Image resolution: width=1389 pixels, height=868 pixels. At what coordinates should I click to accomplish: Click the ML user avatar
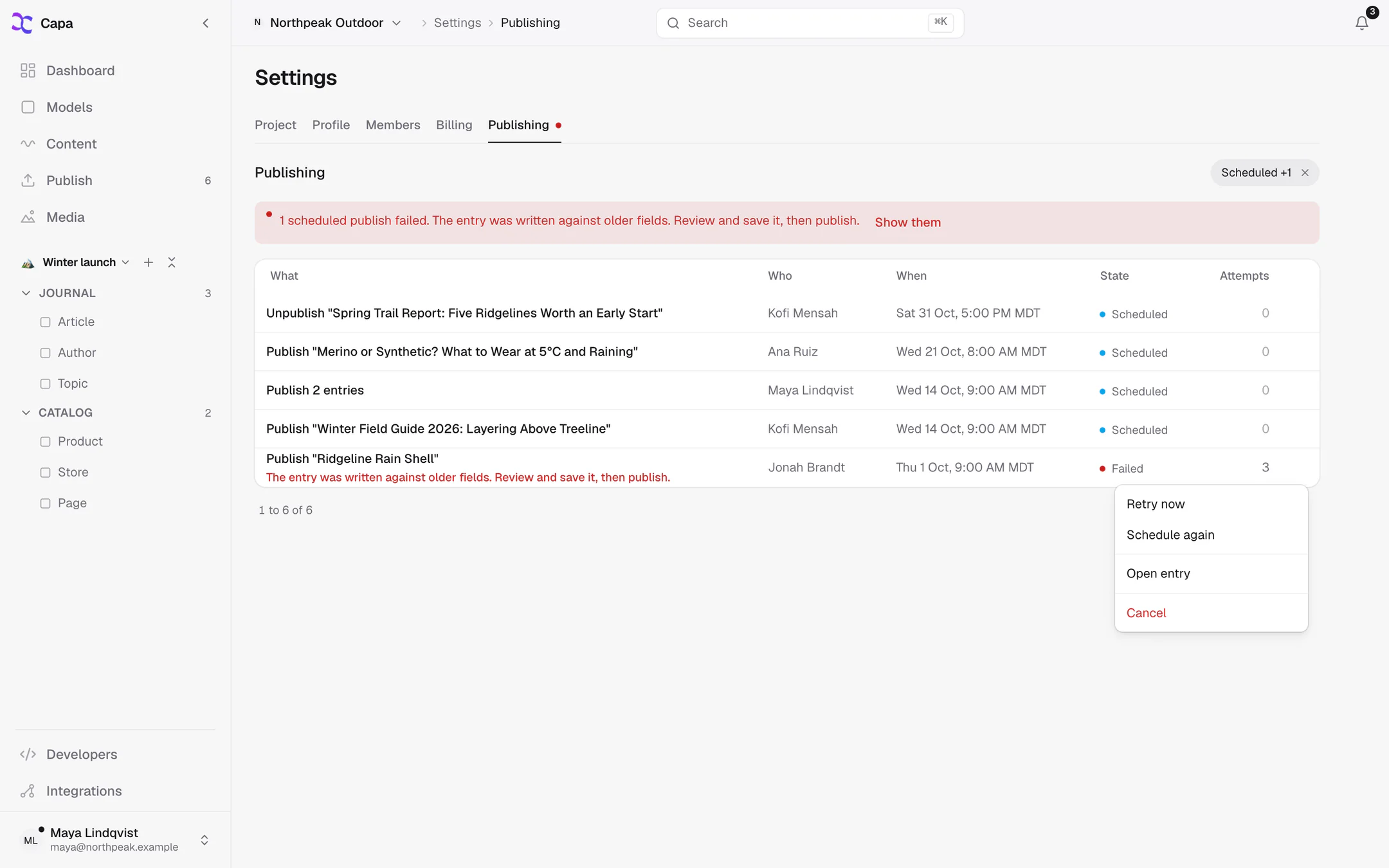tap(30, 840)
